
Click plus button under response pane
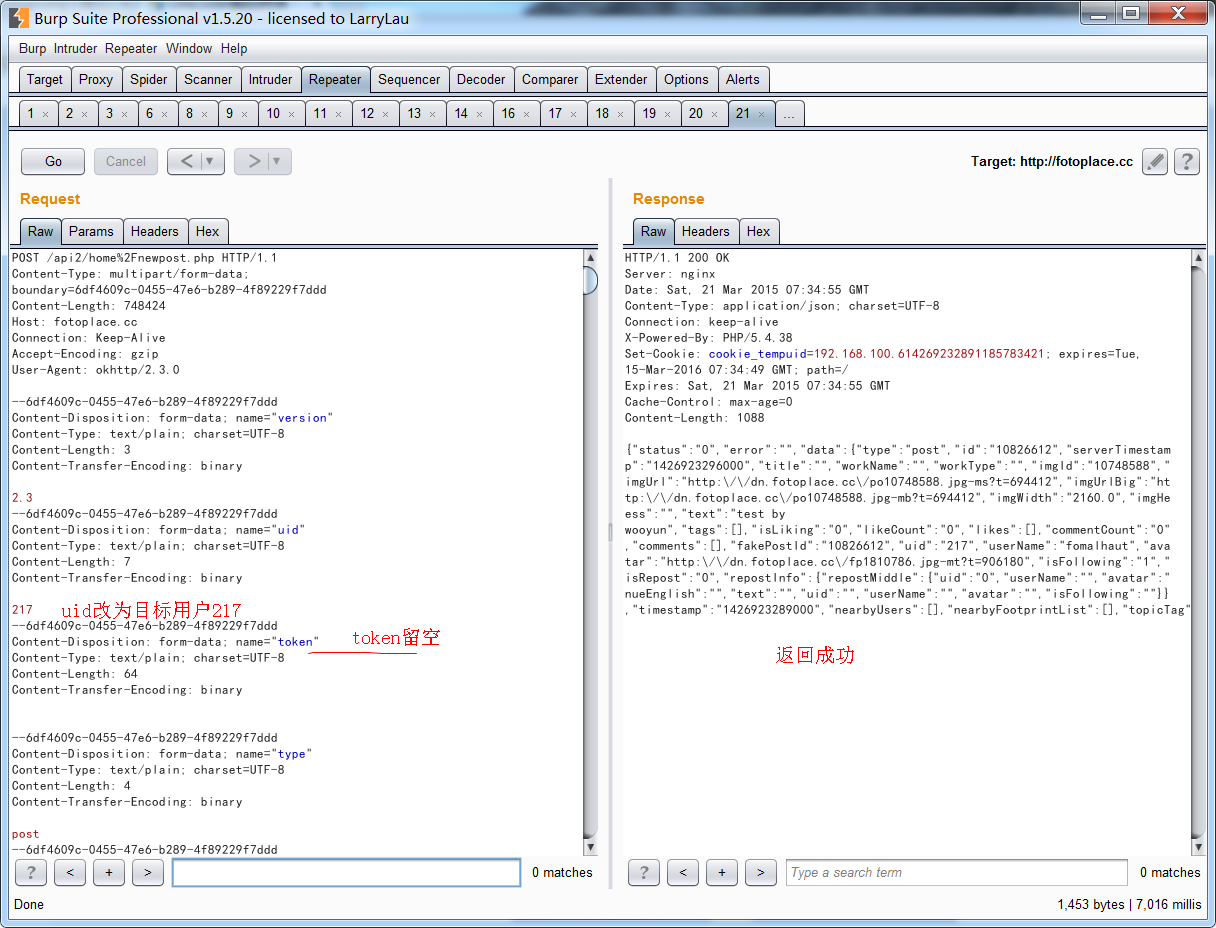coord(722,872)
